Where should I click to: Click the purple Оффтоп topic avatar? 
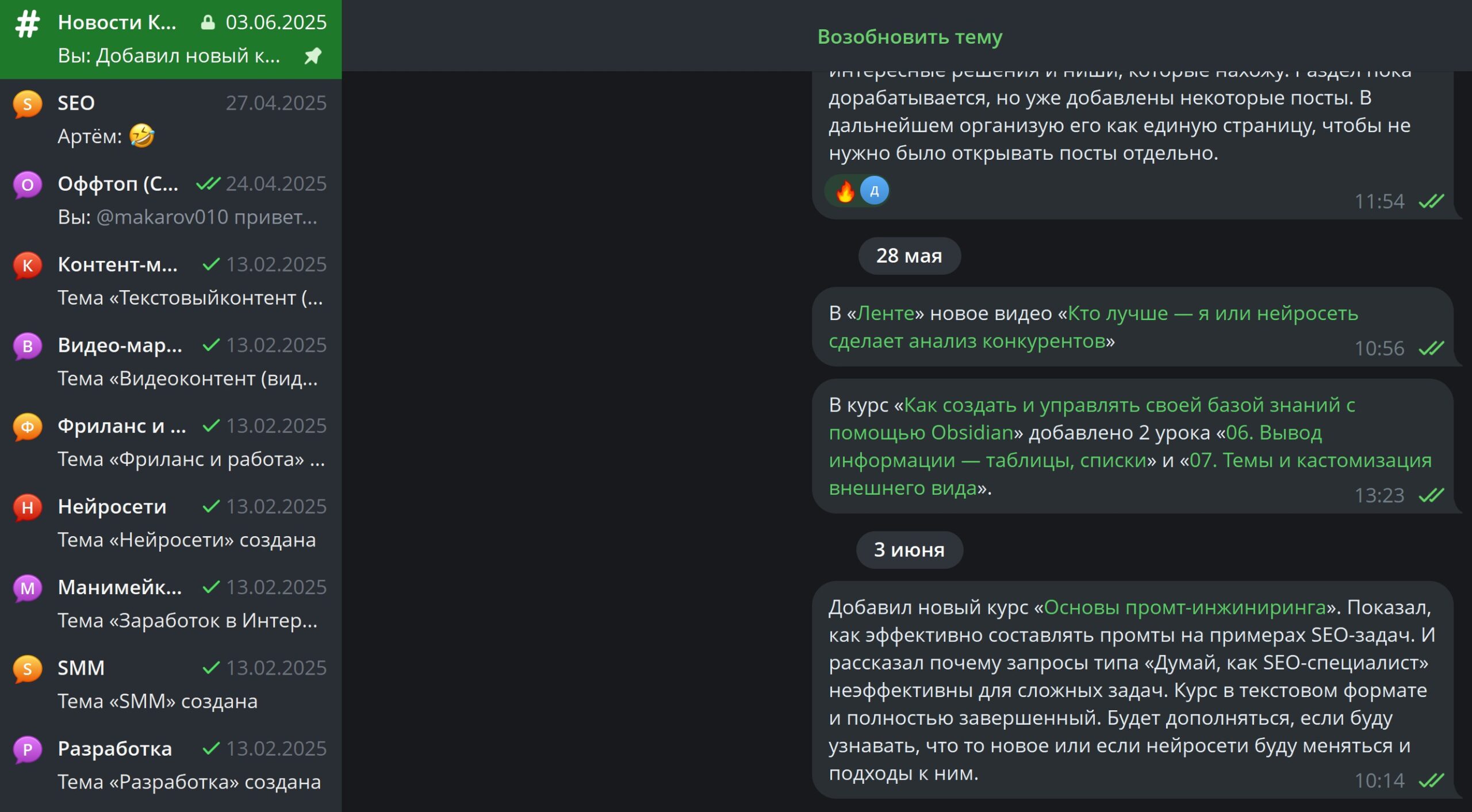point(27,185)
